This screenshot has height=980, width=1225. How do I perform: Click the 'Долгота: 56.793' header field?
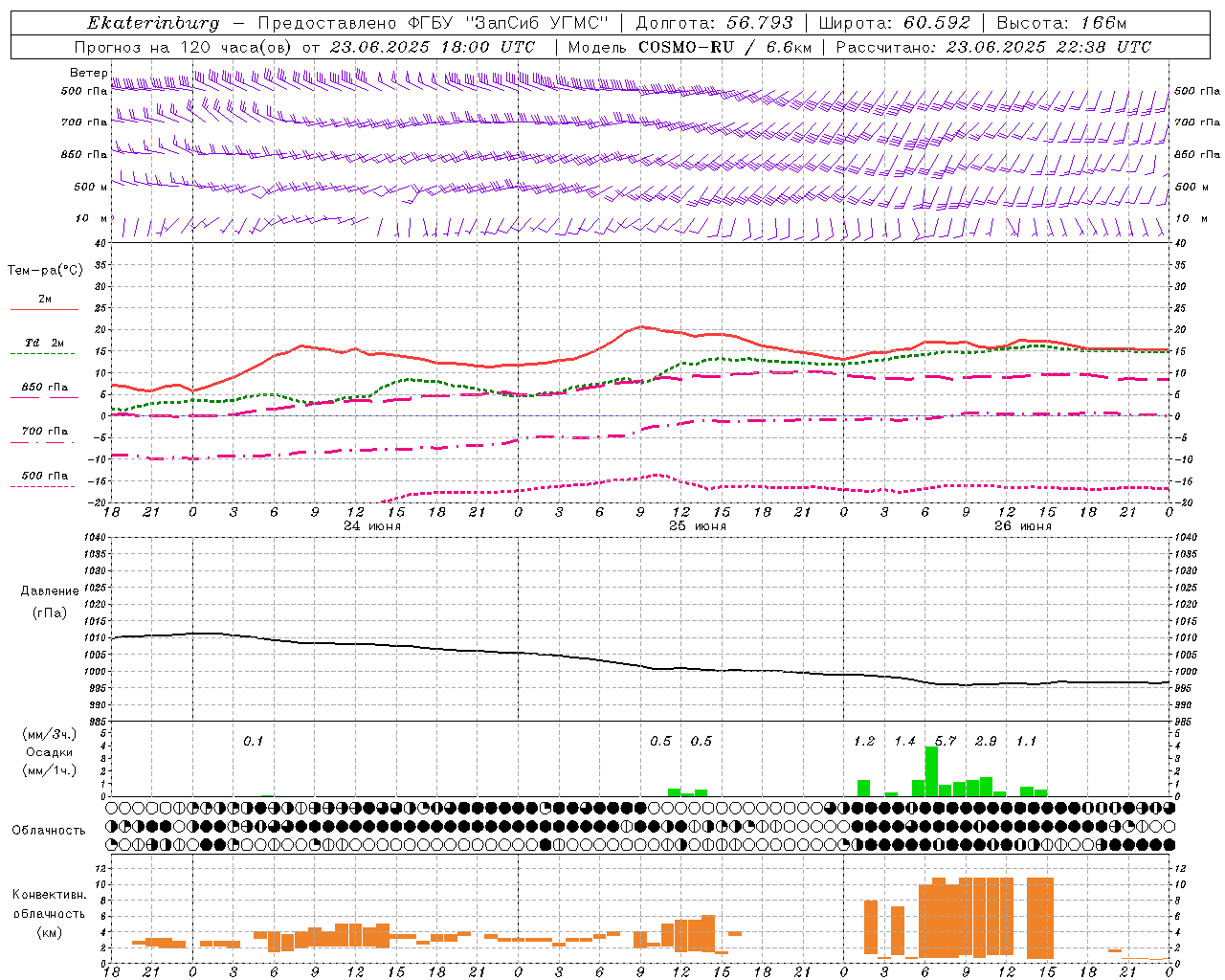(x=714, y=23)
